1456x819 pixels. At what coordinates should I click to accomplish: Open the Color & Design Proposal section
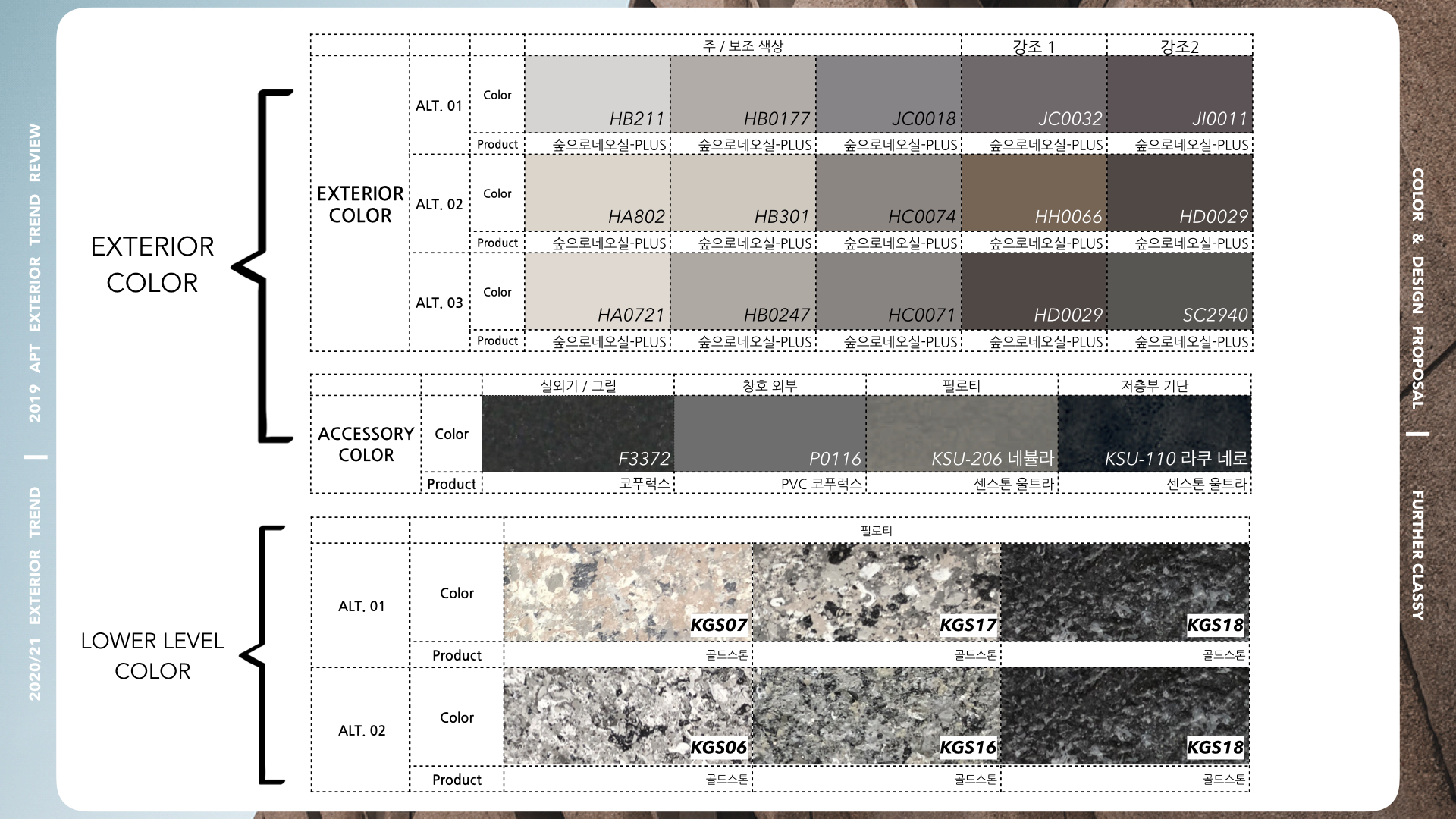tap(1417, 288)
